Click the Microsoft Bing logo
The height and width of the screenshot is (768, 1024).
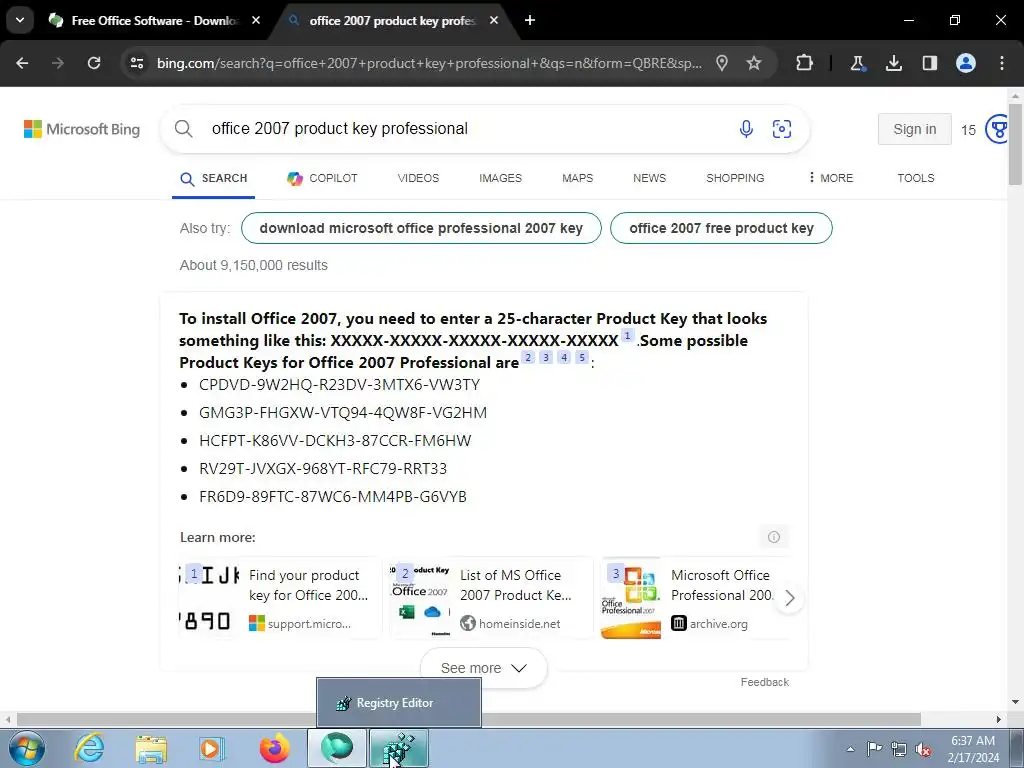click(x=82, y=129)
